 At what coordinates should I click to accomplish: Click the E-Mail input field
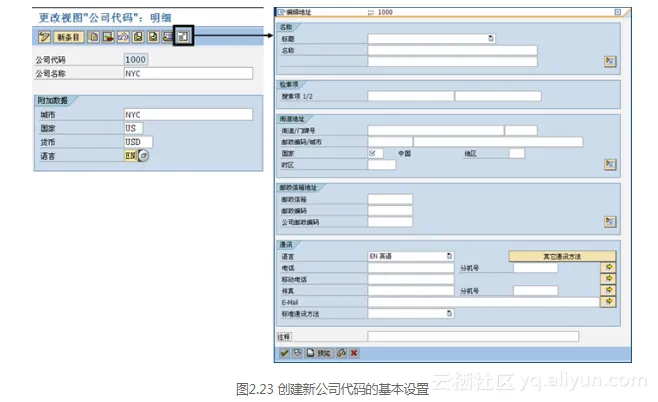click(x=483, y=302)
